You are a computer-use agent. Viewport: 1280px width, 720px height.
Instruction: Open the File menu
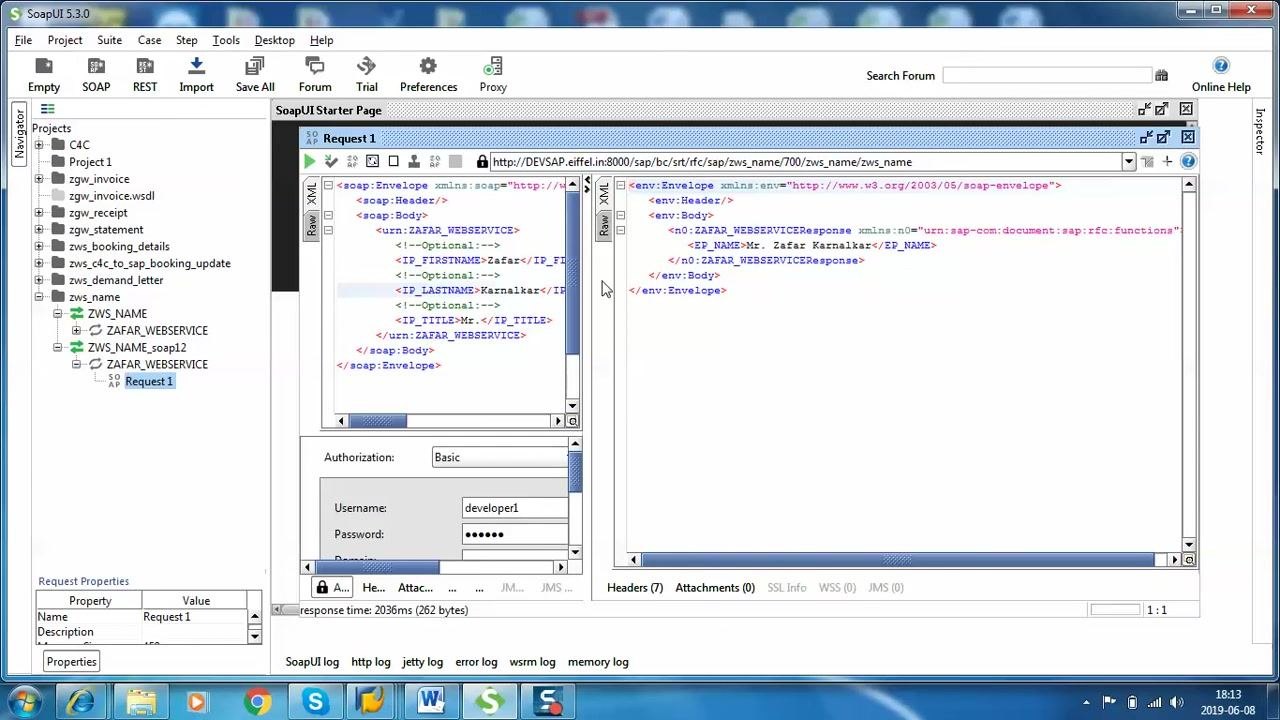click(23, 40)
